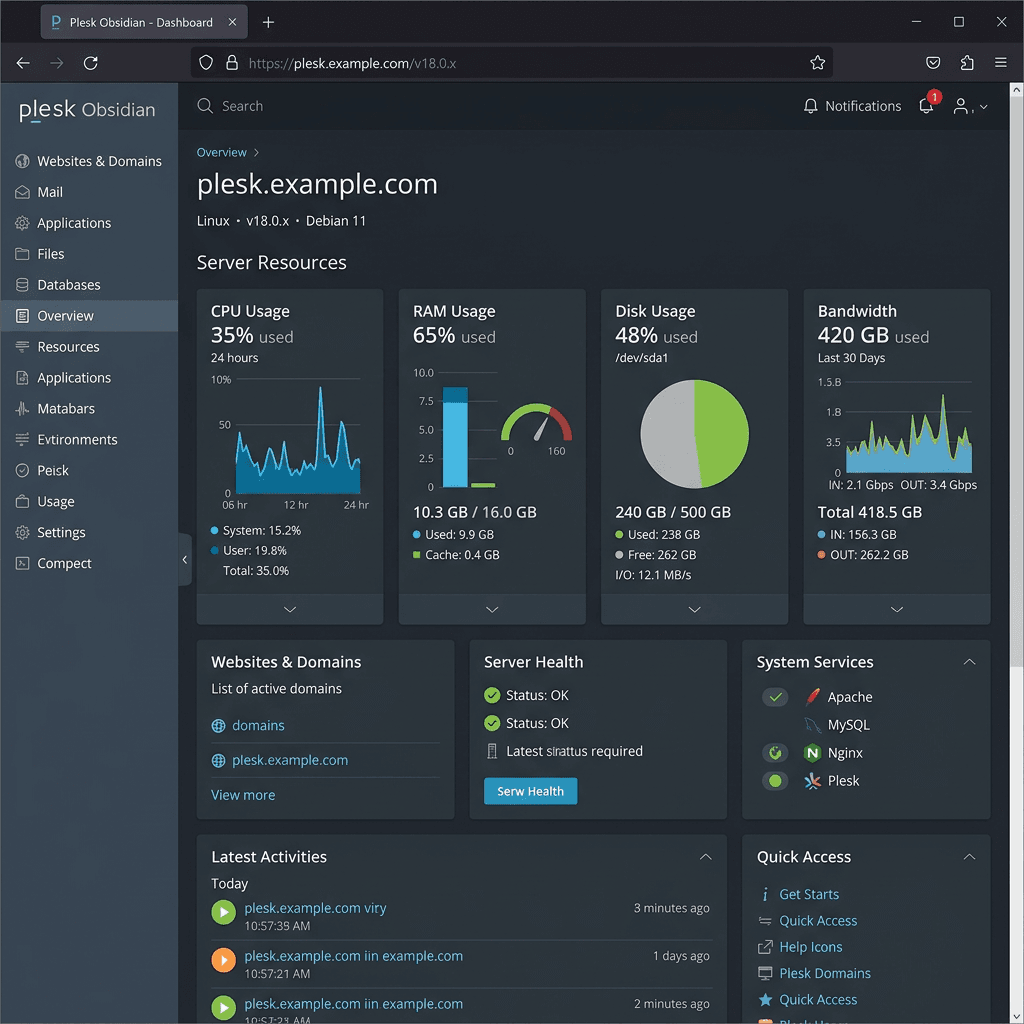
Task: Open the Plesk Domains quick link
Action: (825, 973)
